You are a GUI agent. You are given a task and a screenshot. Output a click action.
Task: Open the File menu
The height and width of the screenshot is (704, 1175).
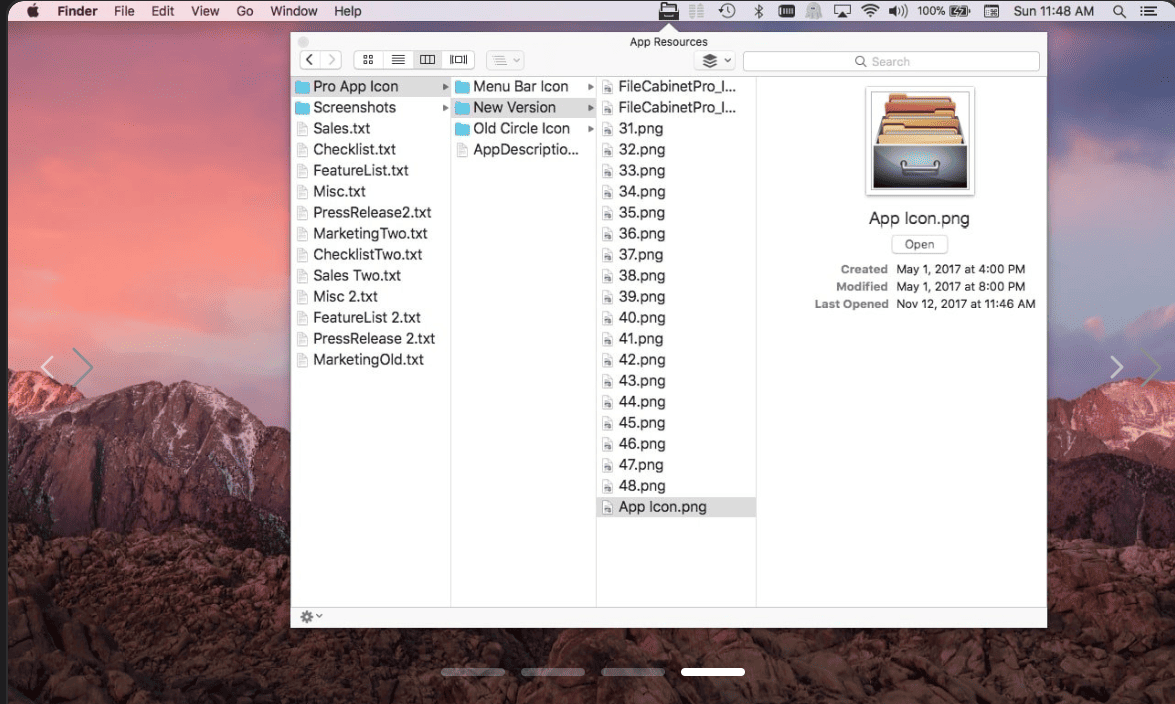[x=124, y=11]
